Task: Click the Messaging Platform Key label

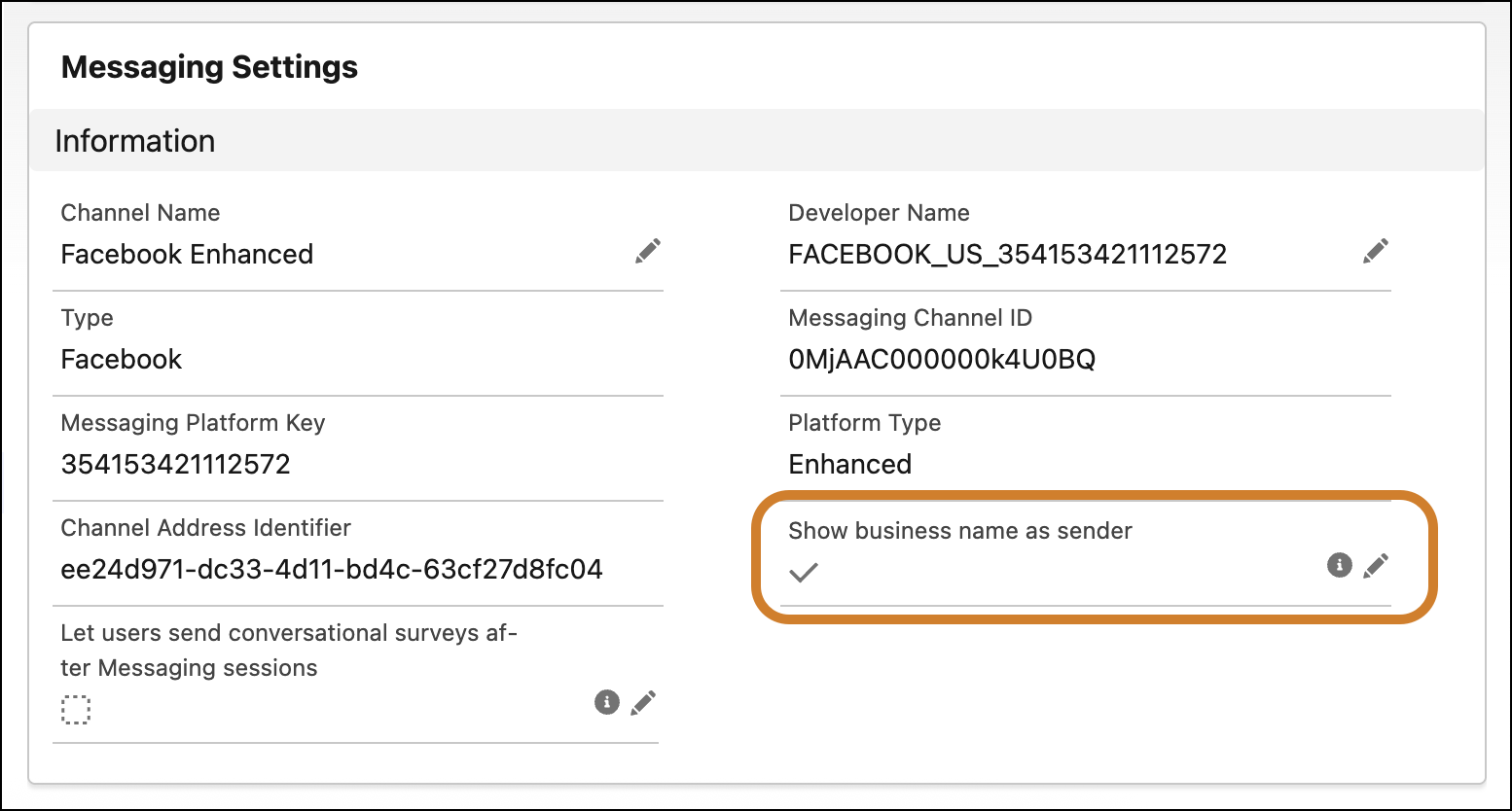Action: [193, 423]
